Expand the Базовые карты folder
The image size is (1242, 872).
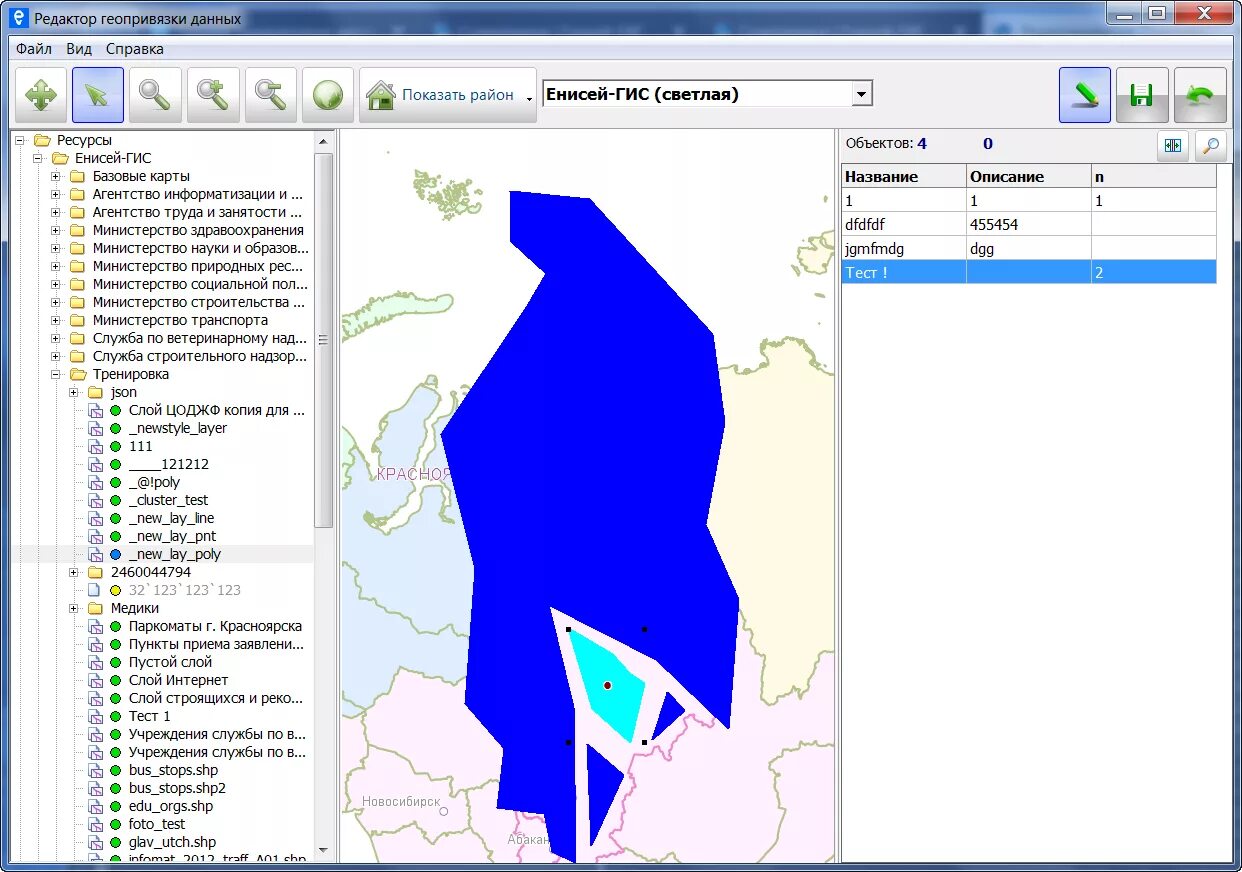coord(56,176)
